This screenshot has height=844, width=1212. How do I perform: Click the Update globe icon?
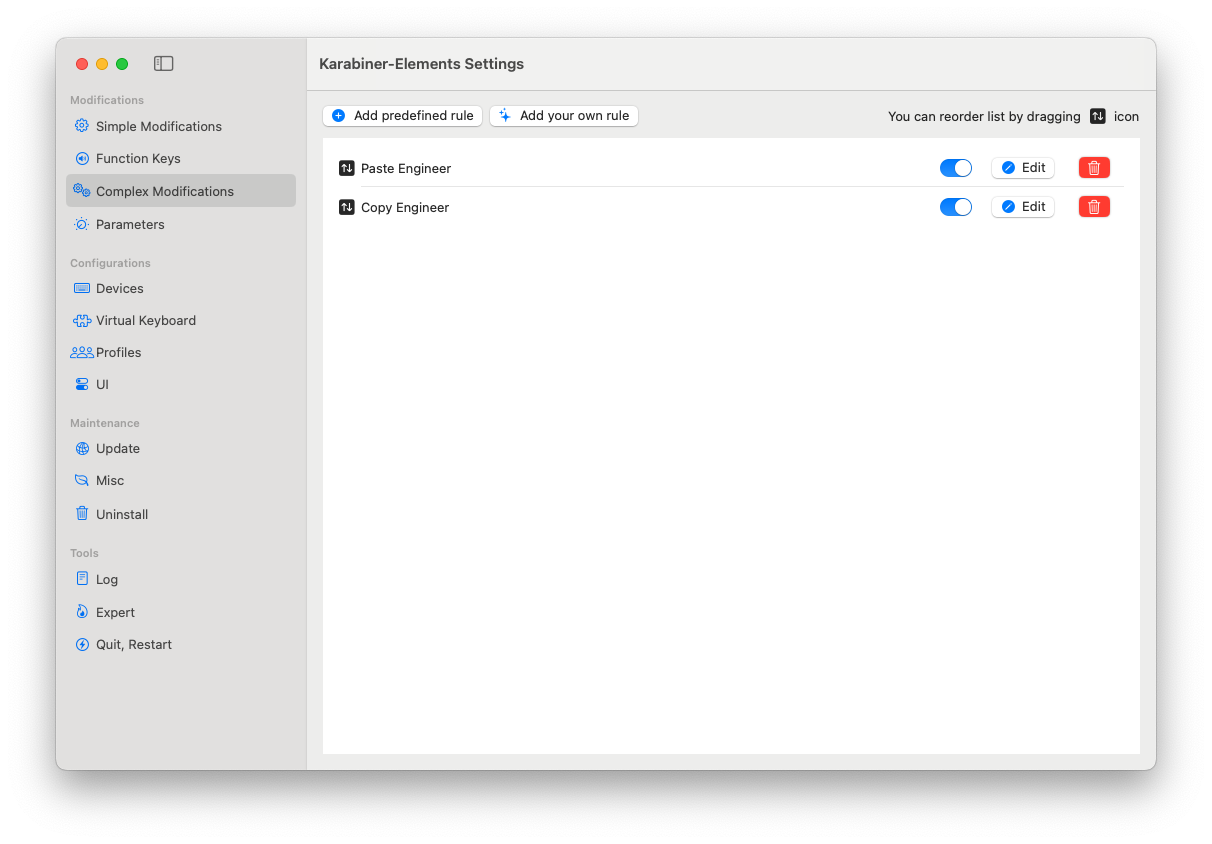82,448
